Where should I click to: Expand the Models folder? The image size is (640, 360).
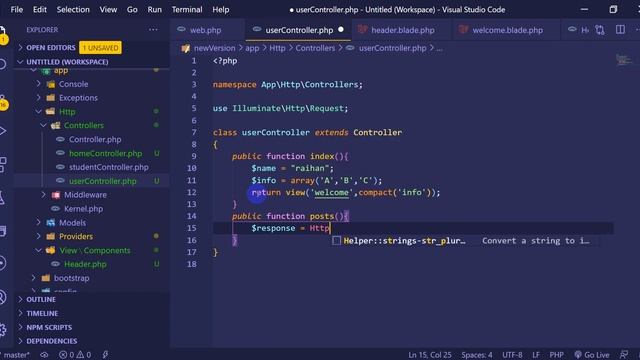pos(72,223)
